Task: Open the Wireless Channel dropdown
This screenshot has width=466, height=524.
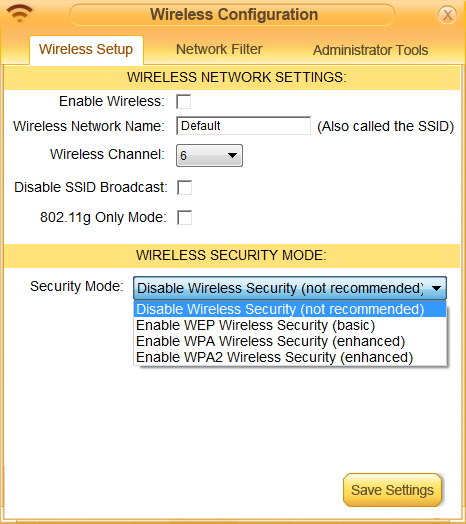Action: 209,155
